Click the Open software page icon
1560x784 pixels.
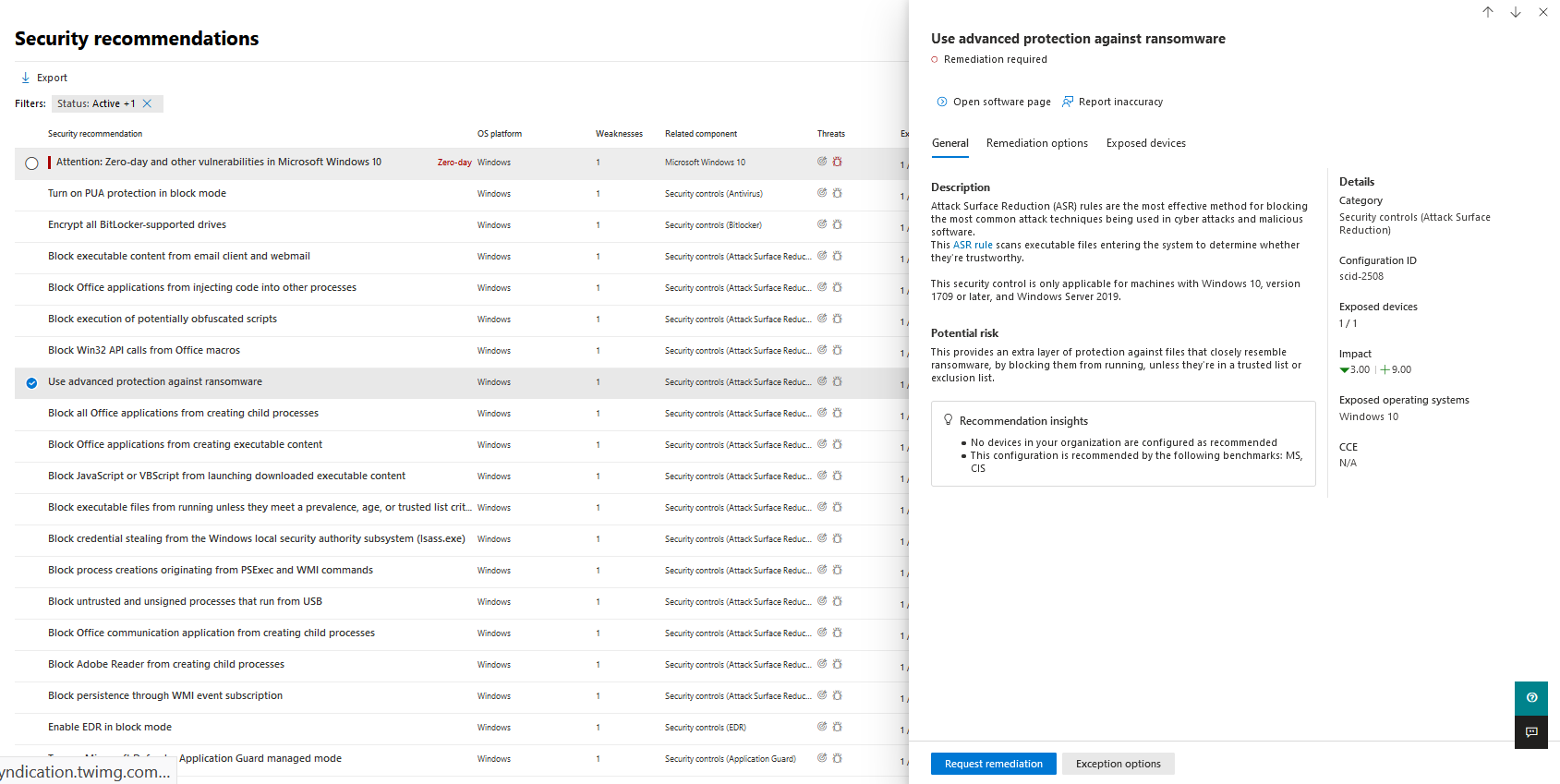[x=941, y=102]
